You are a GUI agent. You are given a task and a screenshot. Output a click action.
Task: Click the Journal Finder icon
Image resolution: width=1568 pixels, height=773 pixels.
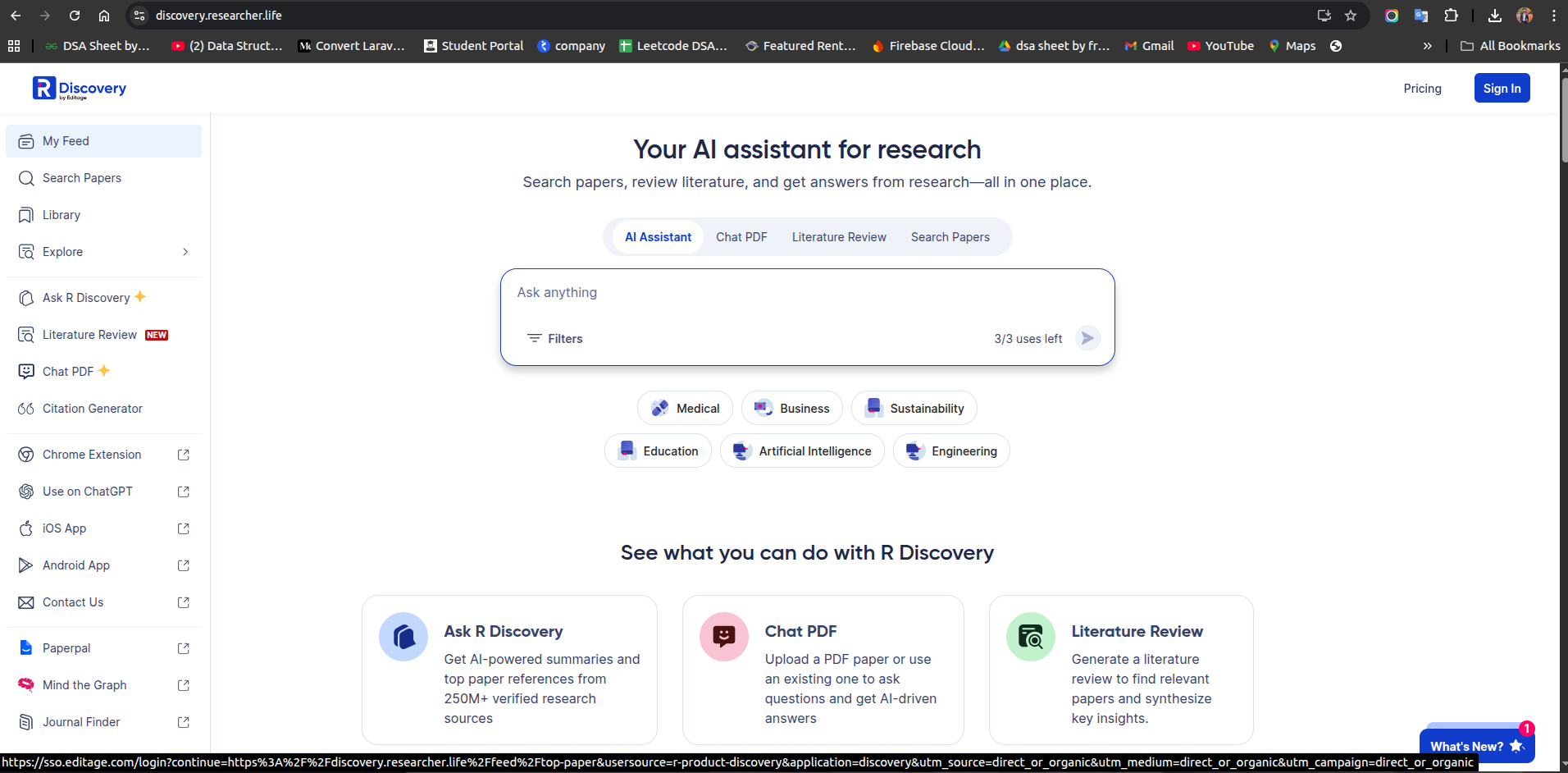pos(26,722)
